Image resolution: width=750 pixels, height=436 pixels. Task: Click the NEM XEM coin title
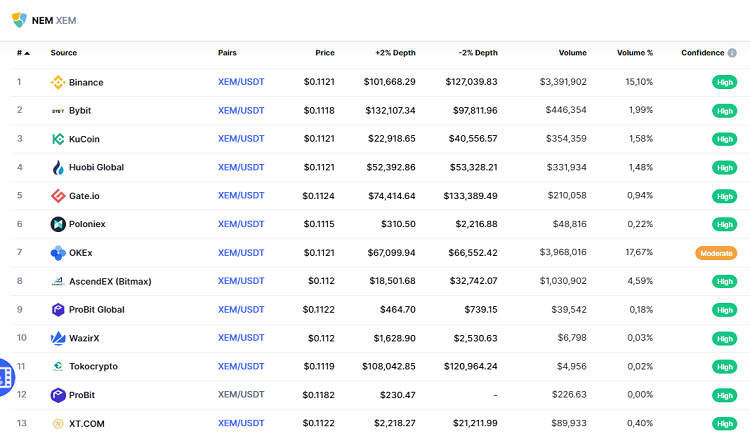[54, 21]
